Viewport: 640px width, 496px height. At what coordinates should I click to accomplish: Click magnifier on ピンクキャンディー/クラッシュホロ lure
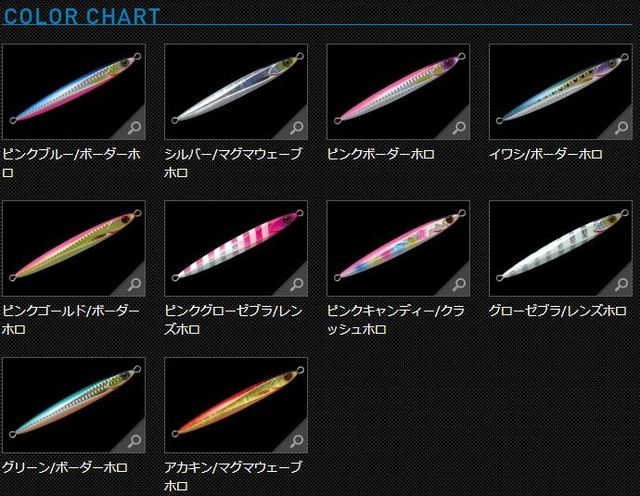(x=459, y=284)
